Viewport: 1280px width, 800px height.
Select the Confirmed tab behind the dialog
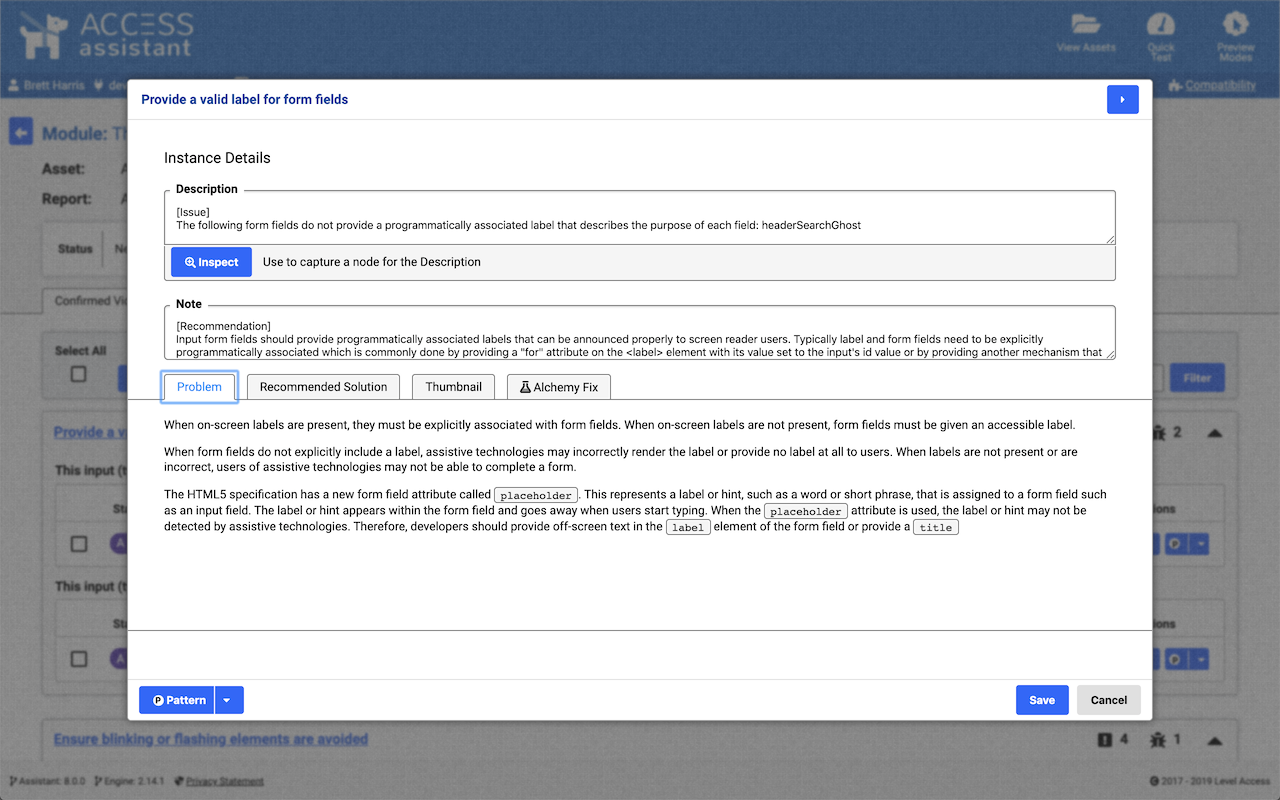tap(84, 300)
